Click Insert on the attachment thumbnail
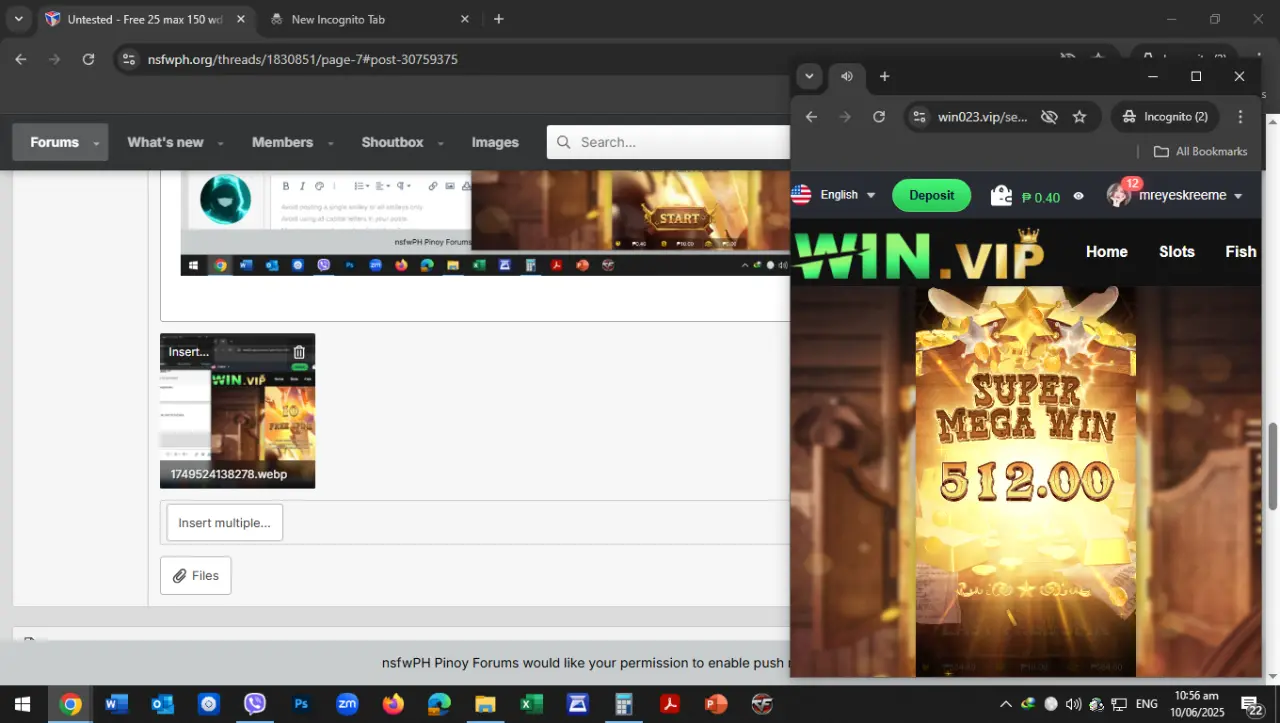Image resolution: width=1280 pixels, height=723 pixels. point(188,352)
